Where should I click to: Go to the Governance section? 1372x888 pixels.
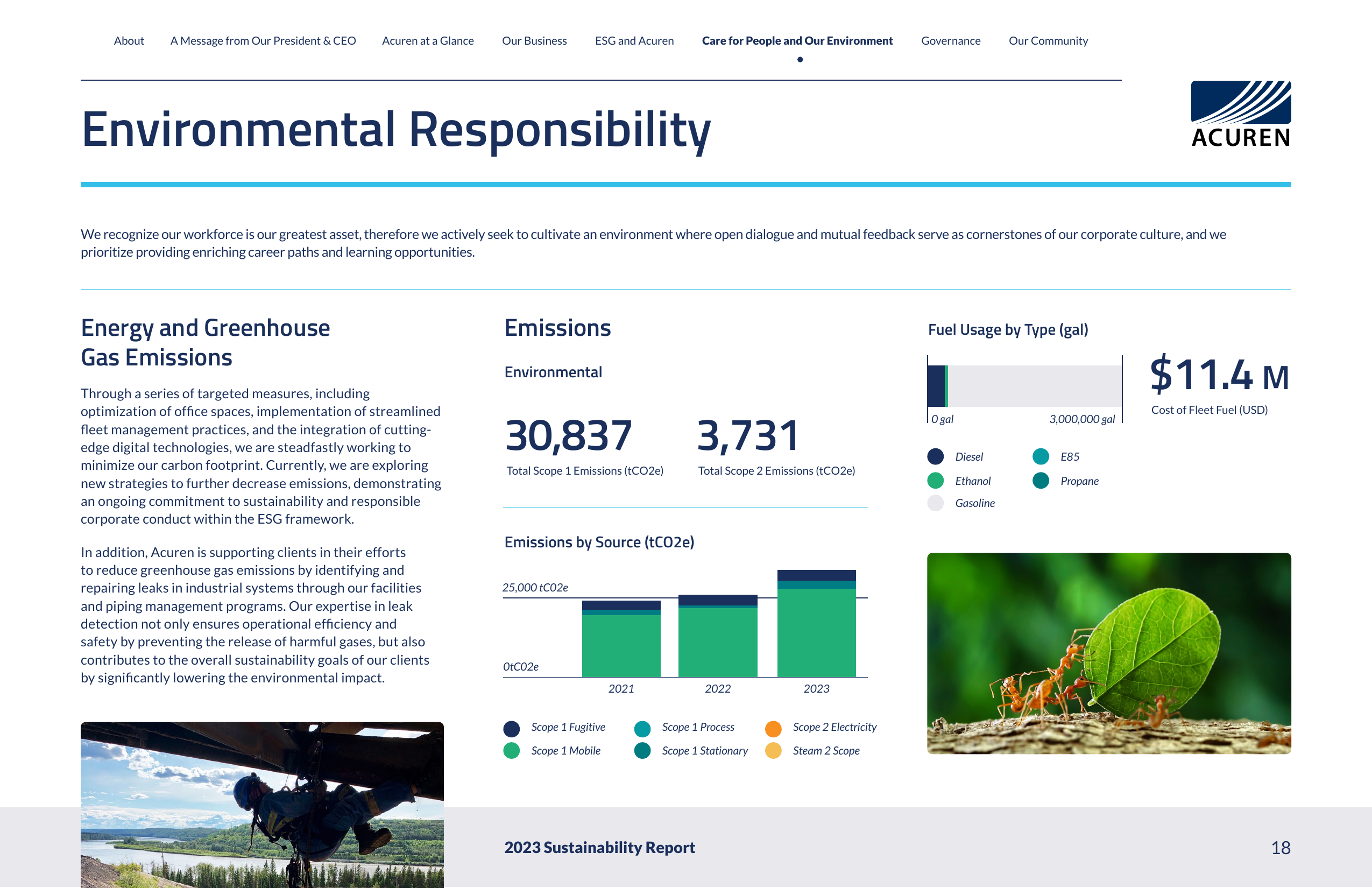click(x=951, y=41)
